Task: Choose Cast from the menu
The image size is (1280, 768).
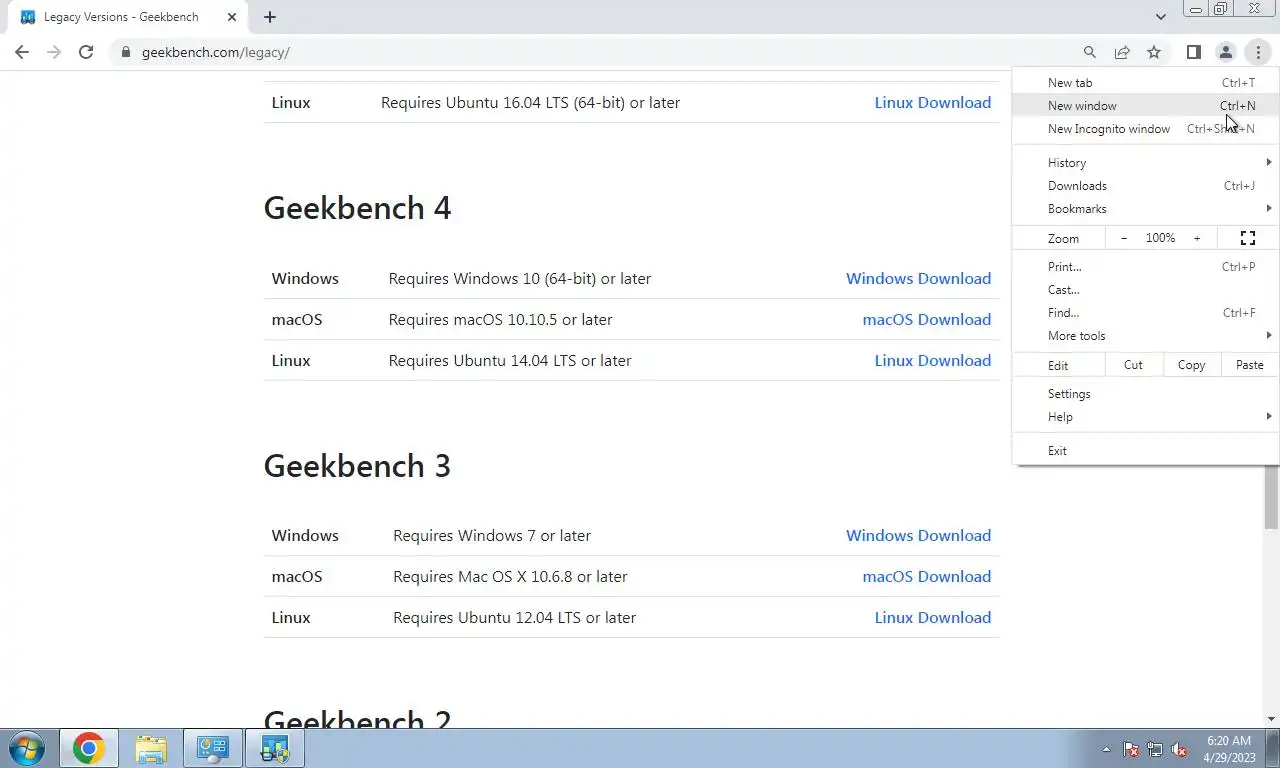Action: click(1146, 290)
